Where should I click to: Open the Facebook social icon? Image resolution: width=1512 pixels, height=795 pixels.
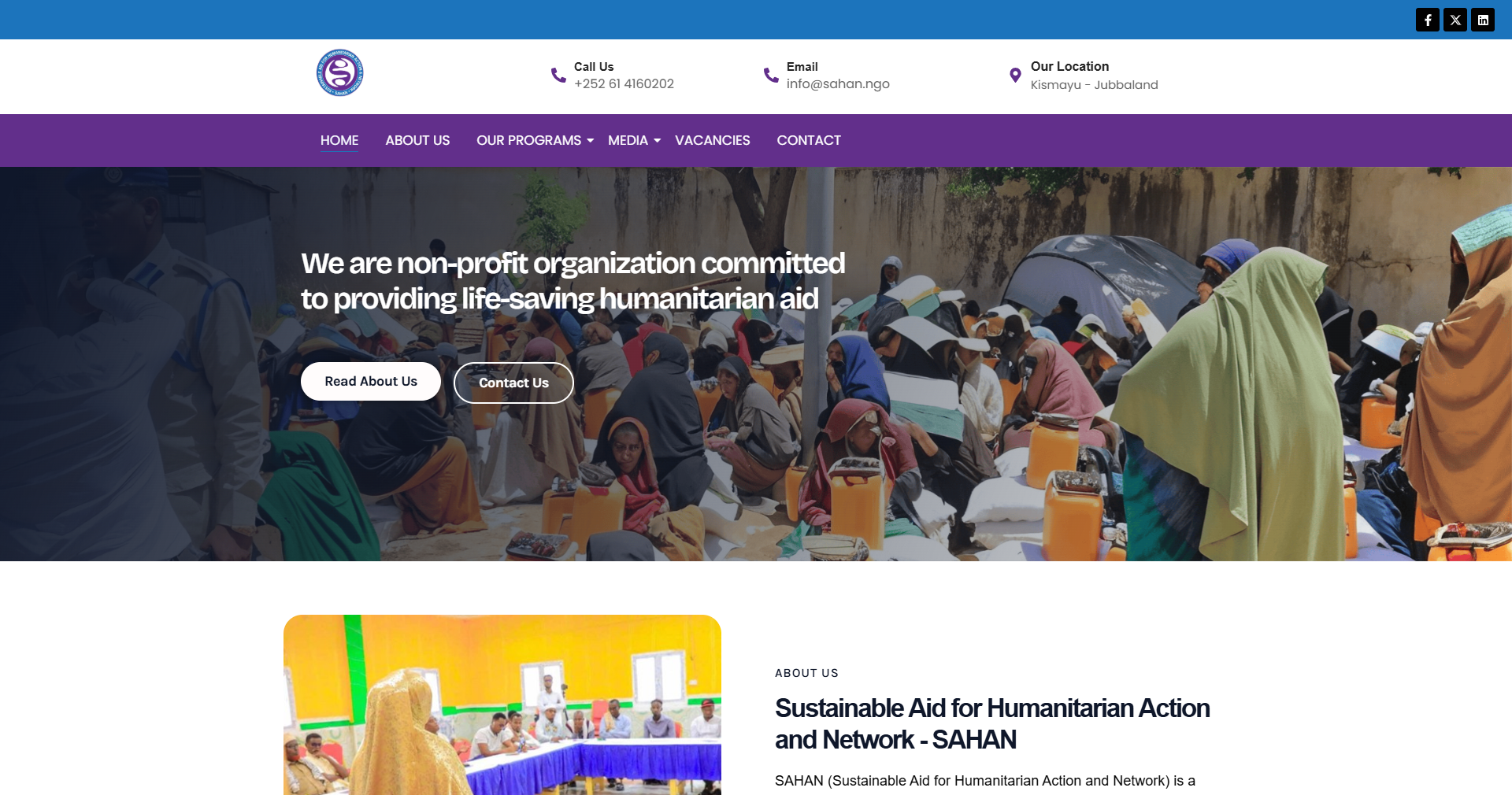(x=1427, y=20)
